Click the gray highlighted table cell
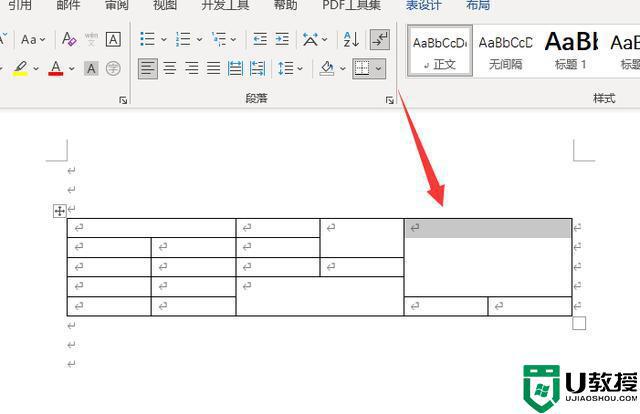The image size is (640, 414). click(x=488, y=228)
